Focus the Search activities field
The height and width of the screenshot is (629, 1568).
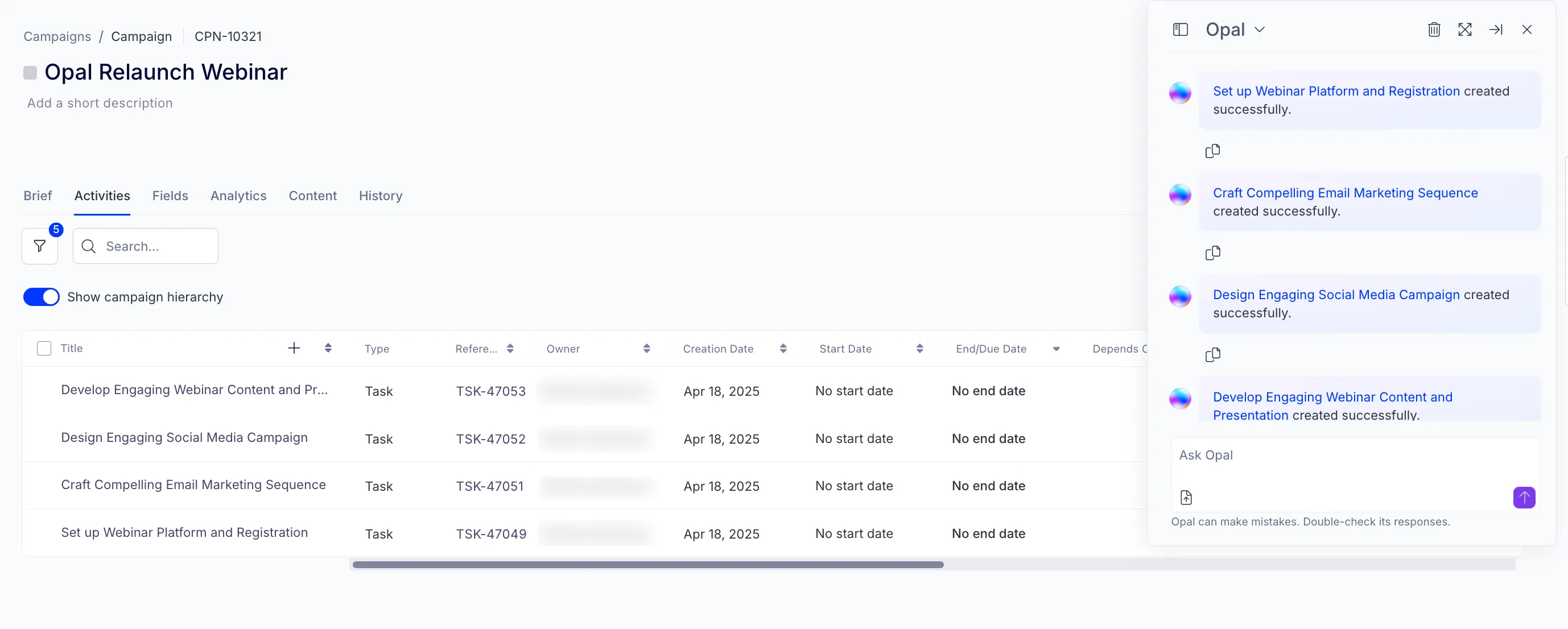pyautogui.click(x=146, y=246)
